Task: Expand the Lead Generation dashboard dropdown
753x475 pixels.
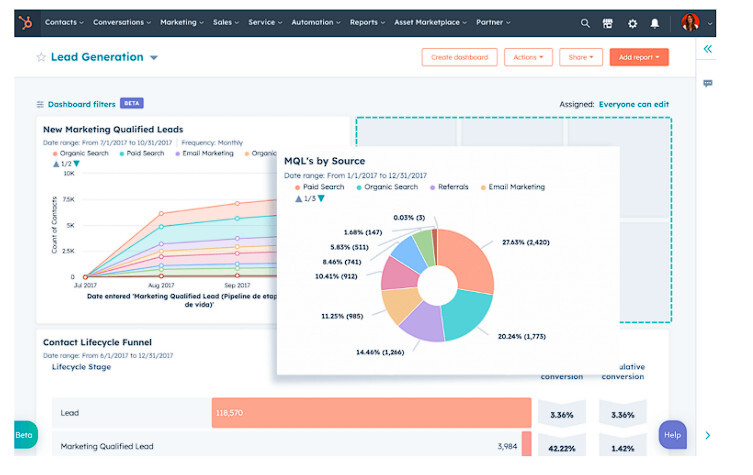Action: 154,58
